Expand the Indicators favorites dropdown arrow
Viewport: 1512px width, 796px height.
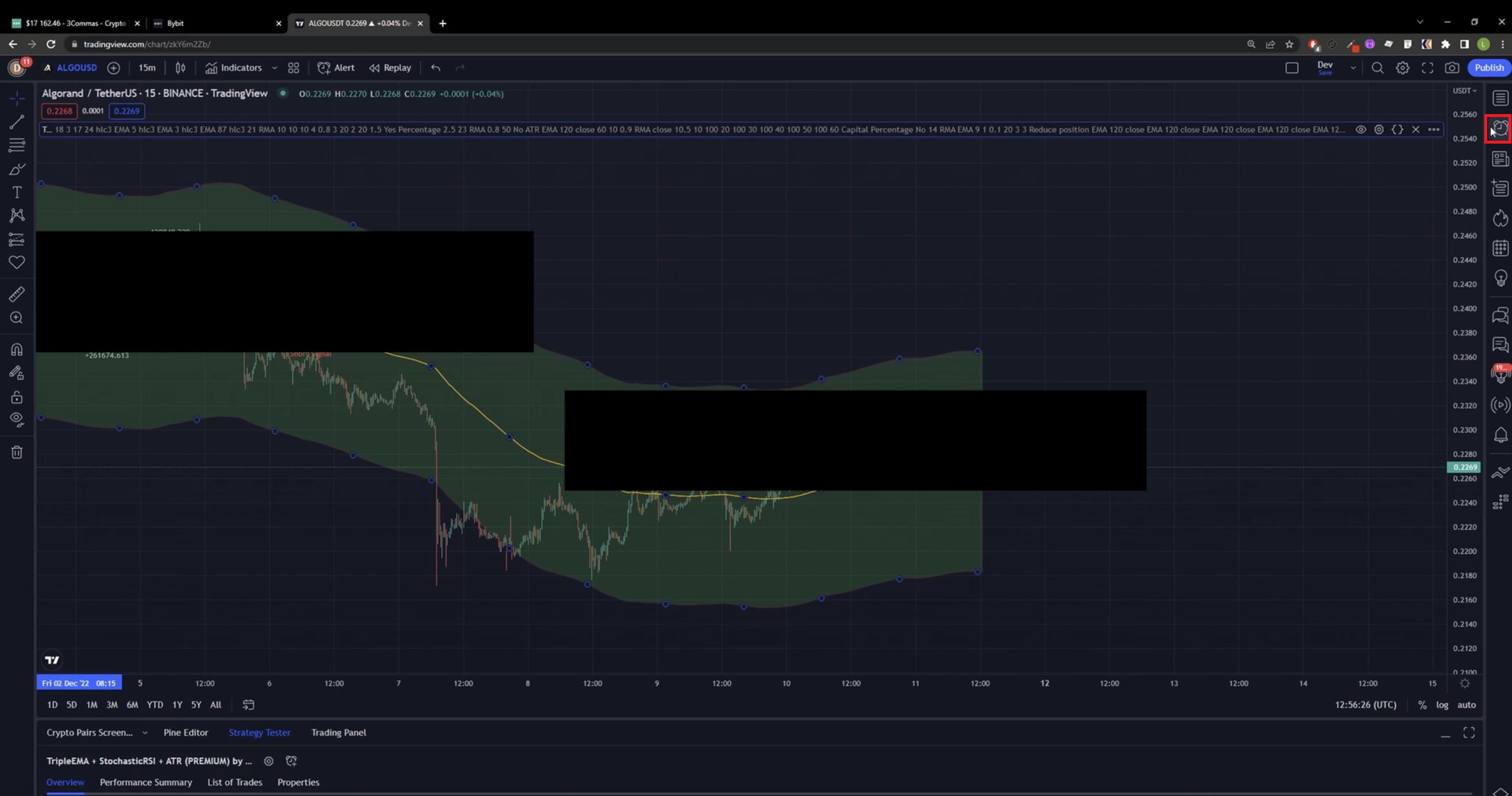[x=275, y=68]
